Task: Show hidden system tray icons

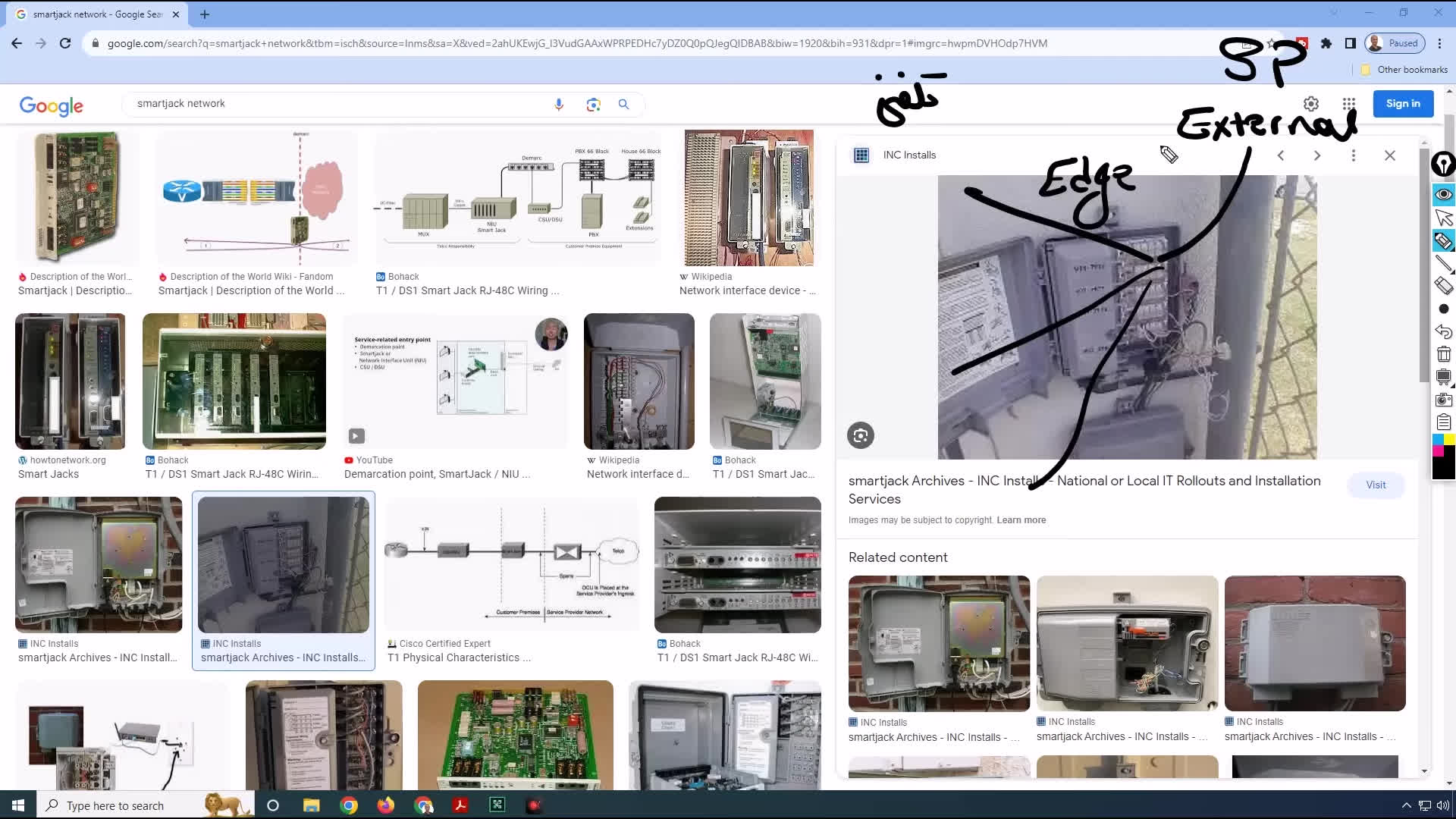Action: [1406, 805]
